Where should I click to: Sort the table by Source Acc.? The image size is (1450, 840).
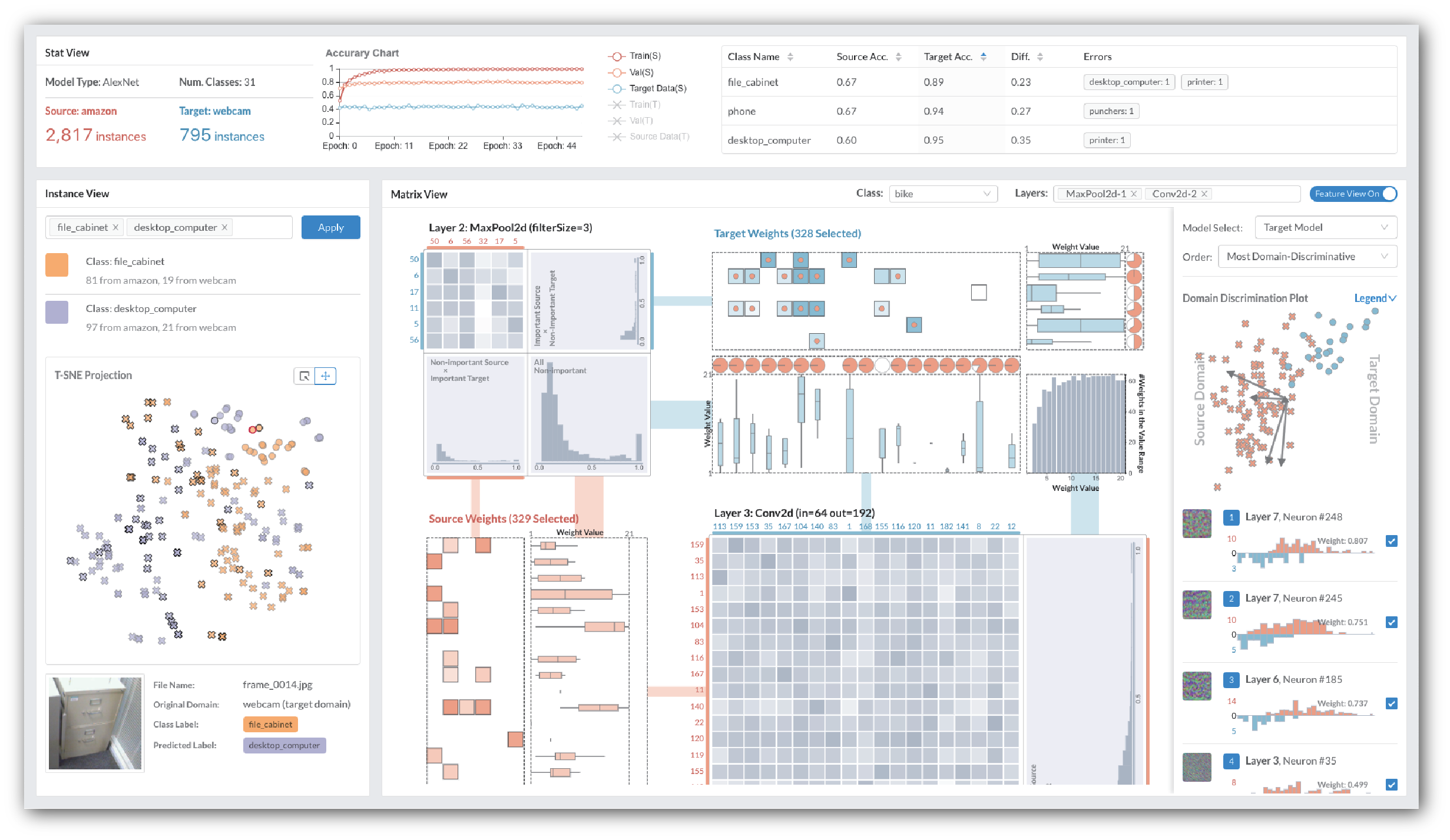898,57
